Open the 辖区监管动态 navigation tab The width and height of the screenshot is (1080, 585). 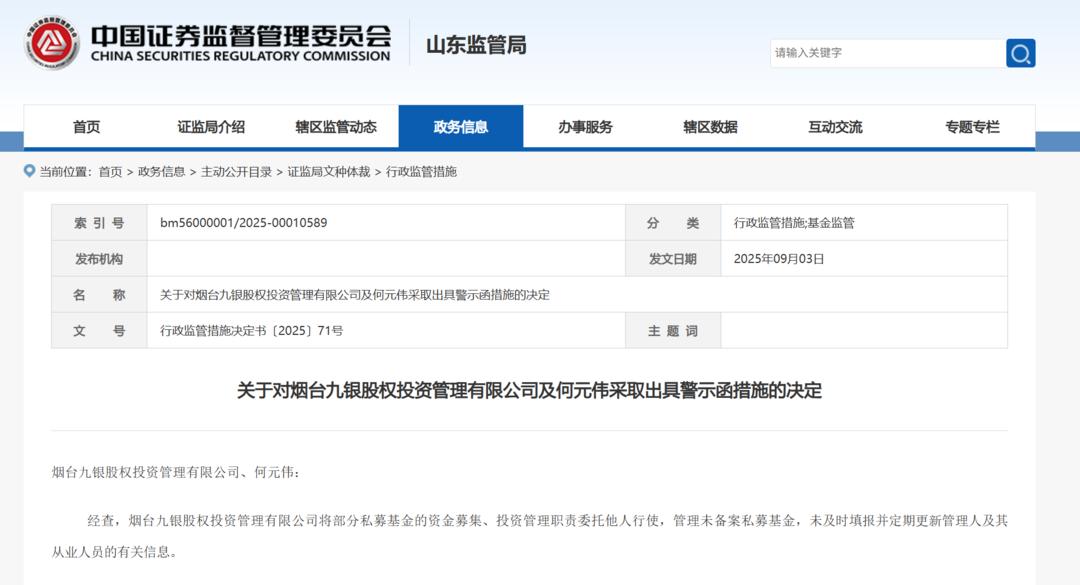336,127
